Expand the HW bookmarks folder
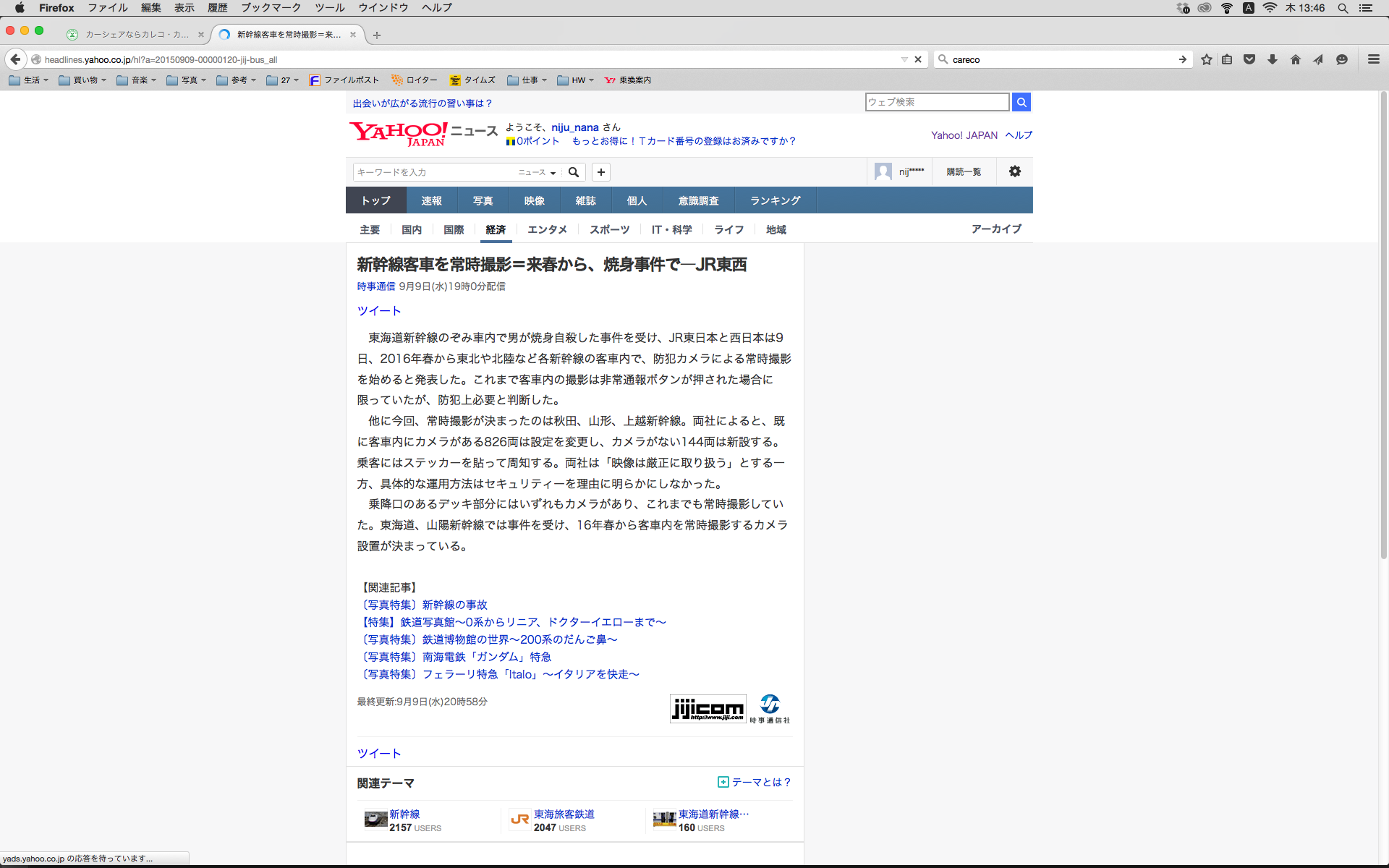 pyautogui.click(x=576, y=80)
